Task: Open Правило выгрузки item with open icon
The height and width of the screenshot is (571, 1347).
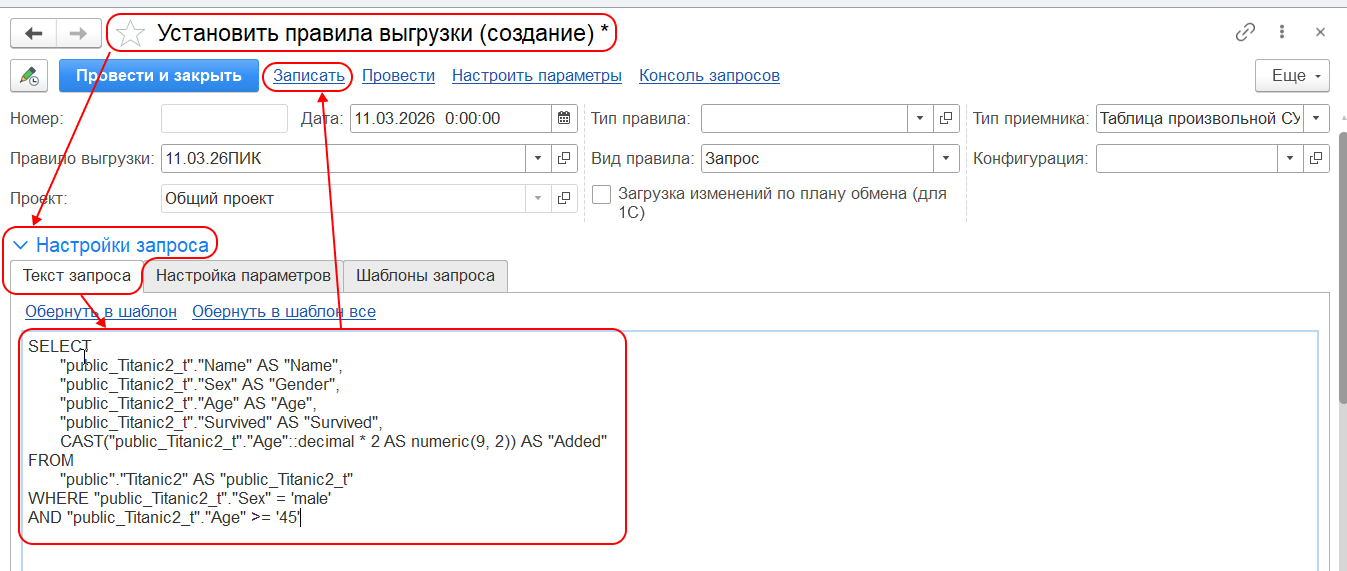Action: pyautogui.click(x=564, y=158)
